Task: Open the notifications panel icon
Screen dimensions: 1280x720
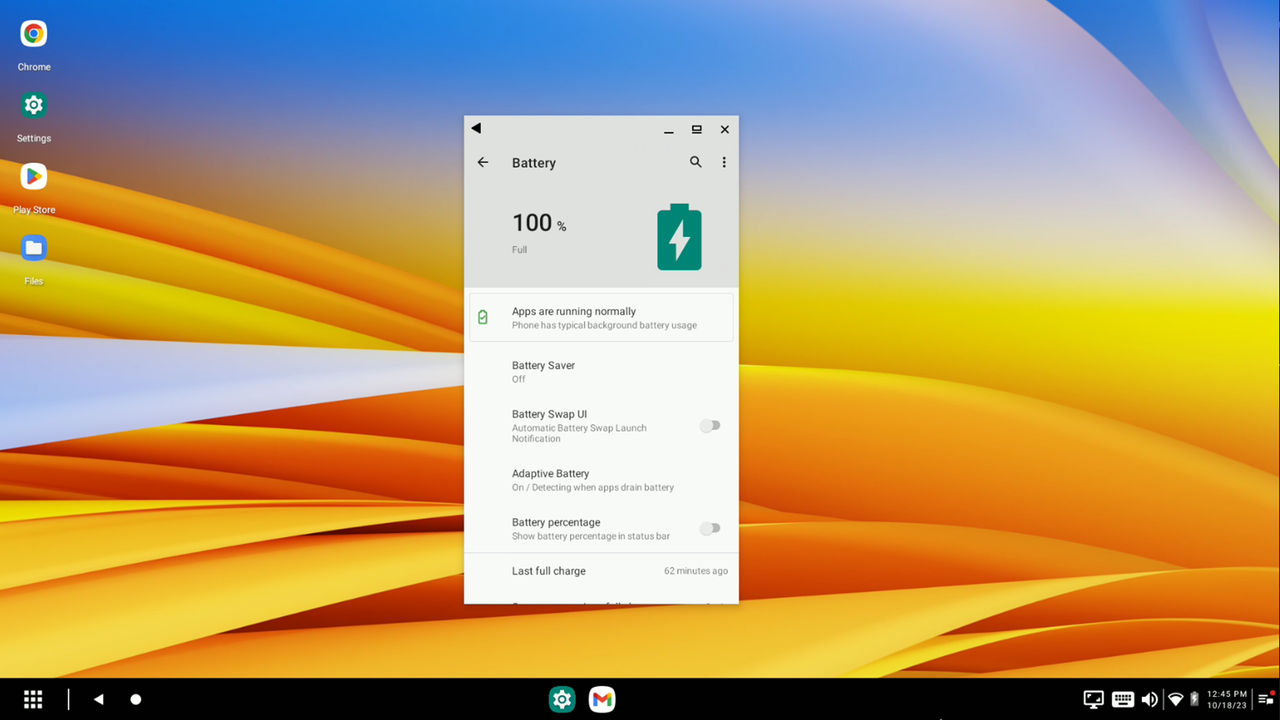Action: pyautogui.click(x=1266, y=699)
